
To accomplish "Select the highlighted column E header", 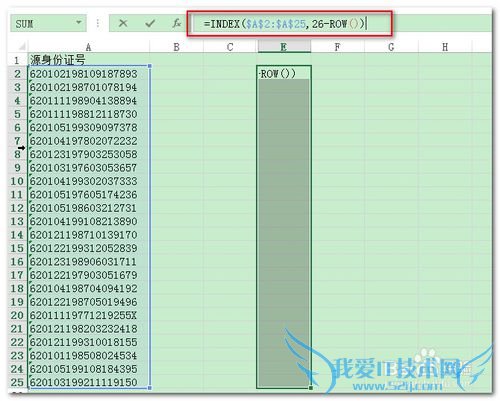I will pos(284,47).
